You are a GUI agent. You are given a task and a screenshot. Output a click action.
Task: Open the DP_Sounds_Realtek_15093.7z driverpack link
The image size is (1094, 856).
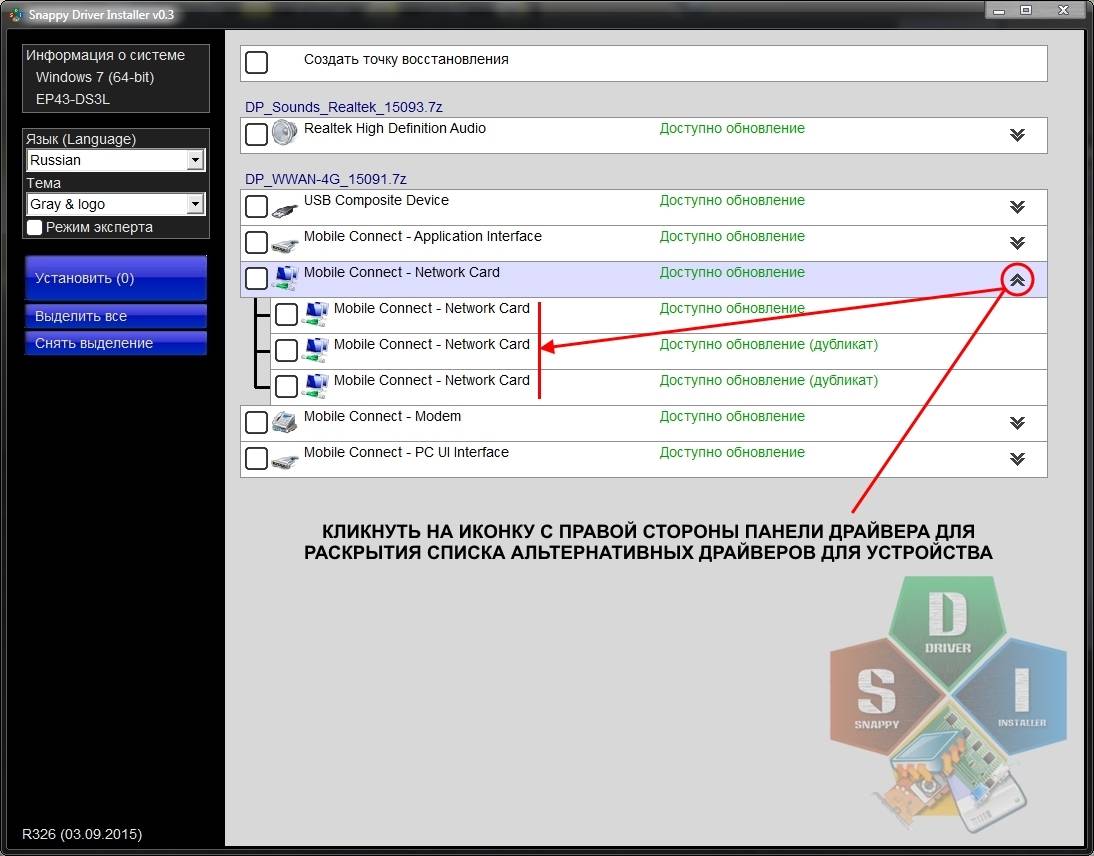(343, 107)
